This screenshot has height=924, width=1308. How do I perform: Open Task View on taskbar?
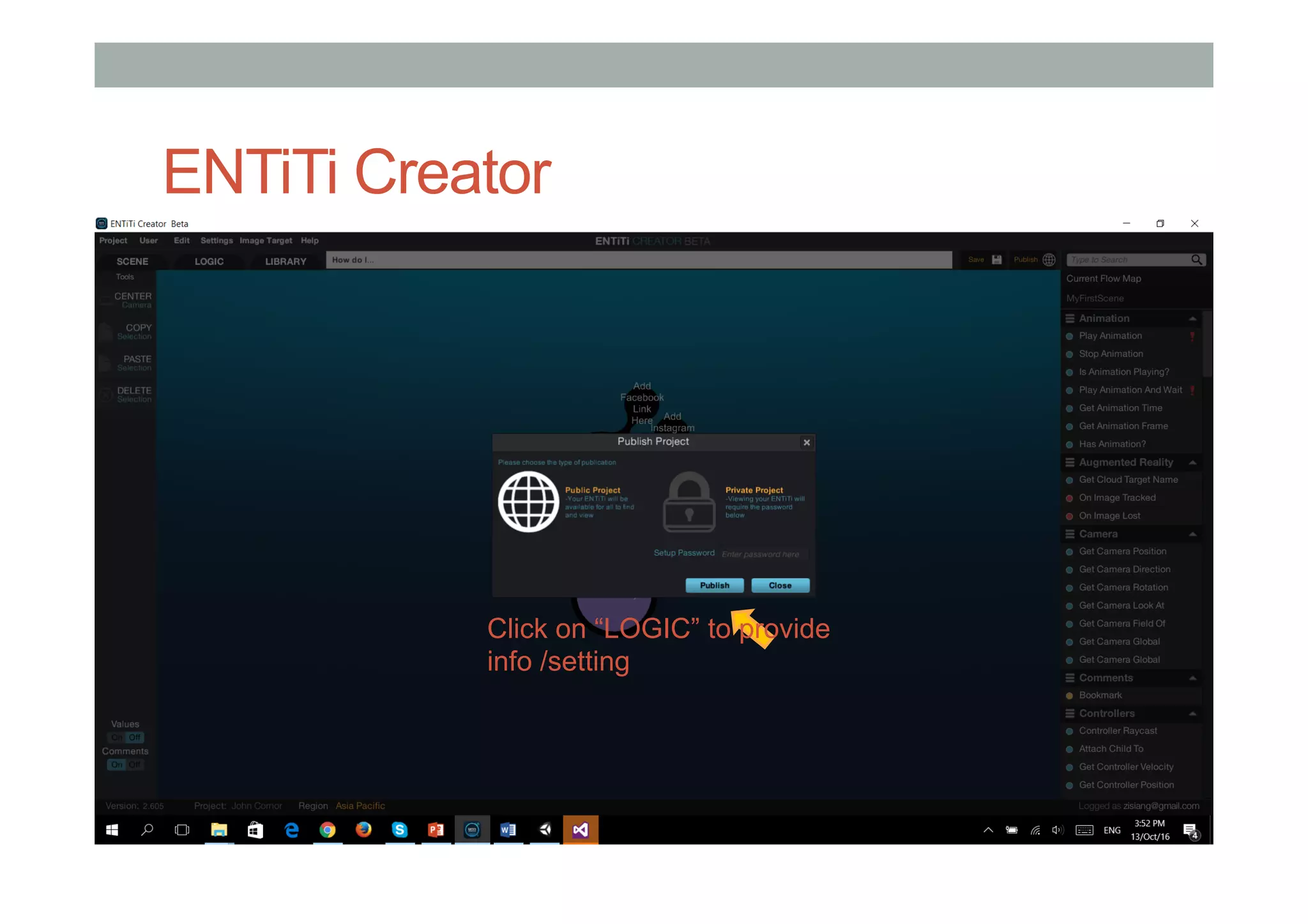182,829
